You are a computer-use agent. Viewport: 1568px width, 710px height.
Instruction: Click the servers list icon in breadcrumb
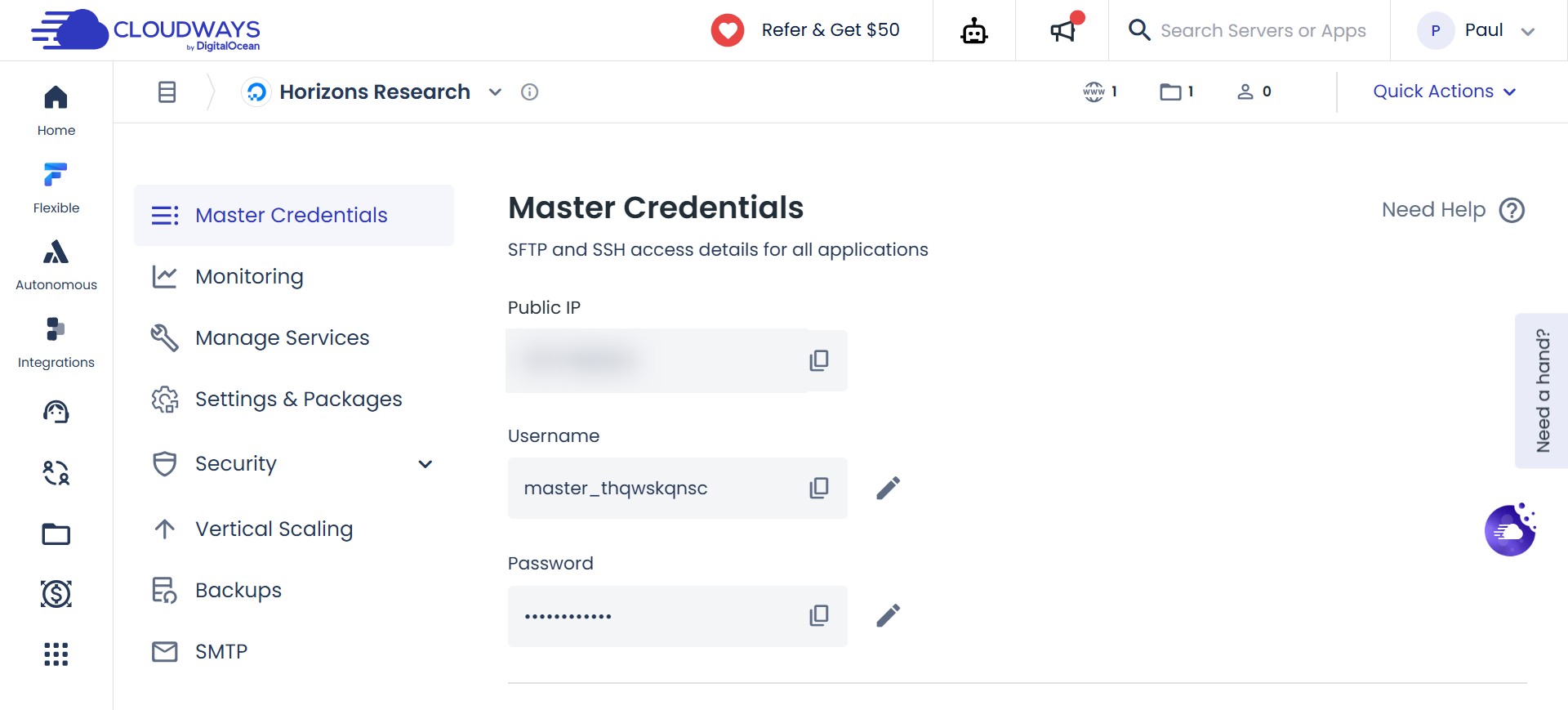tap(167, 92)
